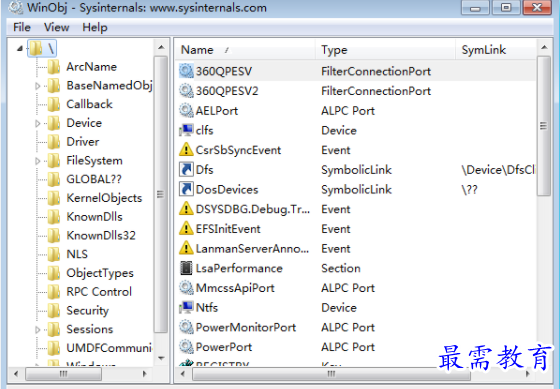Select the DosDevices name text
560x389 pixels.
(227, 189)
